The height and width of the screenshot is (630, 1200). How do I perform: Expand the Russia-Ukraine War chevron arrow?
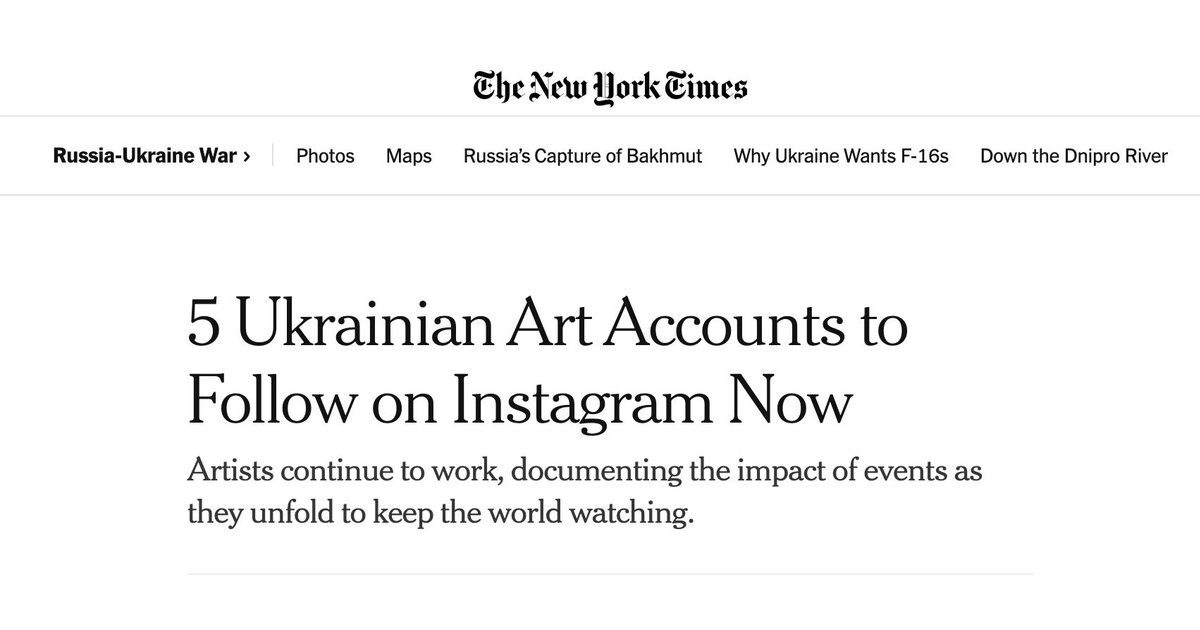247,156
